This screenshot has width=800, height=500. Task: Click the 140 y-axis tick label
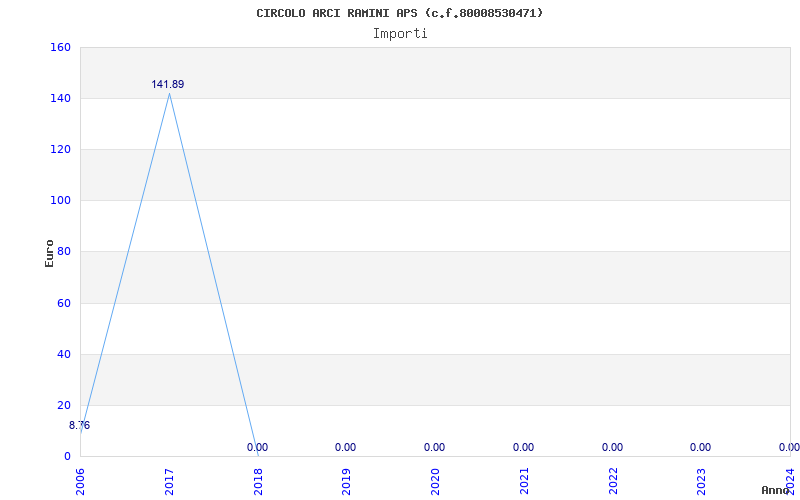point(60,98)
